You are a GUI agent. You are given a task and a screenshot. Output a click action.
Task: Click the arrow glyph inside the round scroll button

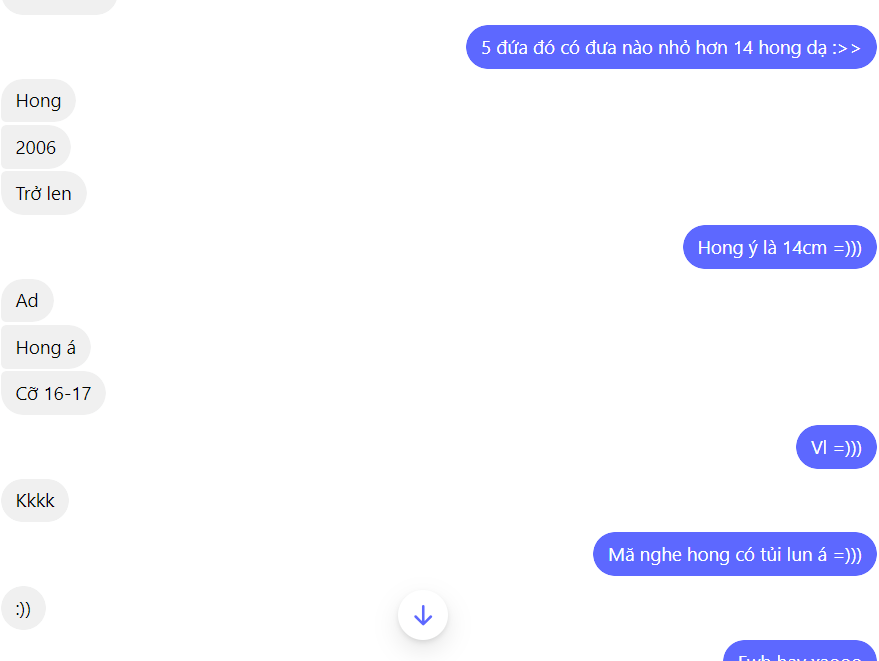coord(423,616)
